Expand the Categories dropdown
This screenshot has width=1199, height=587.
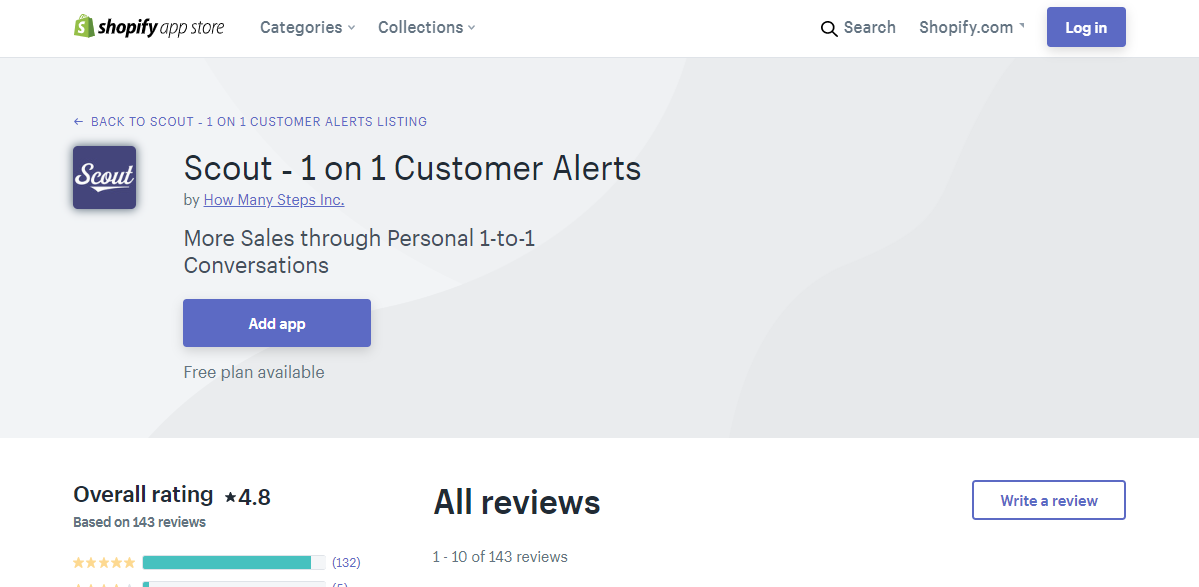(x=307, y=28)
